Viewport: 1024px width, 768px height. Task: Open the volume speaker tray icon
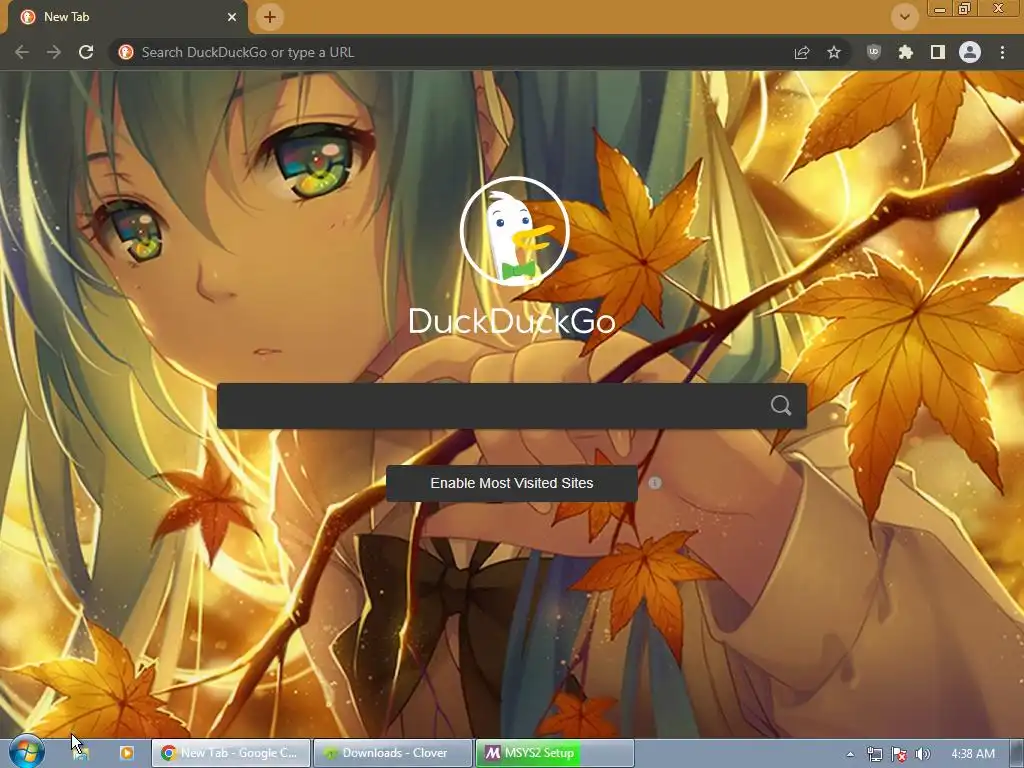923,754
